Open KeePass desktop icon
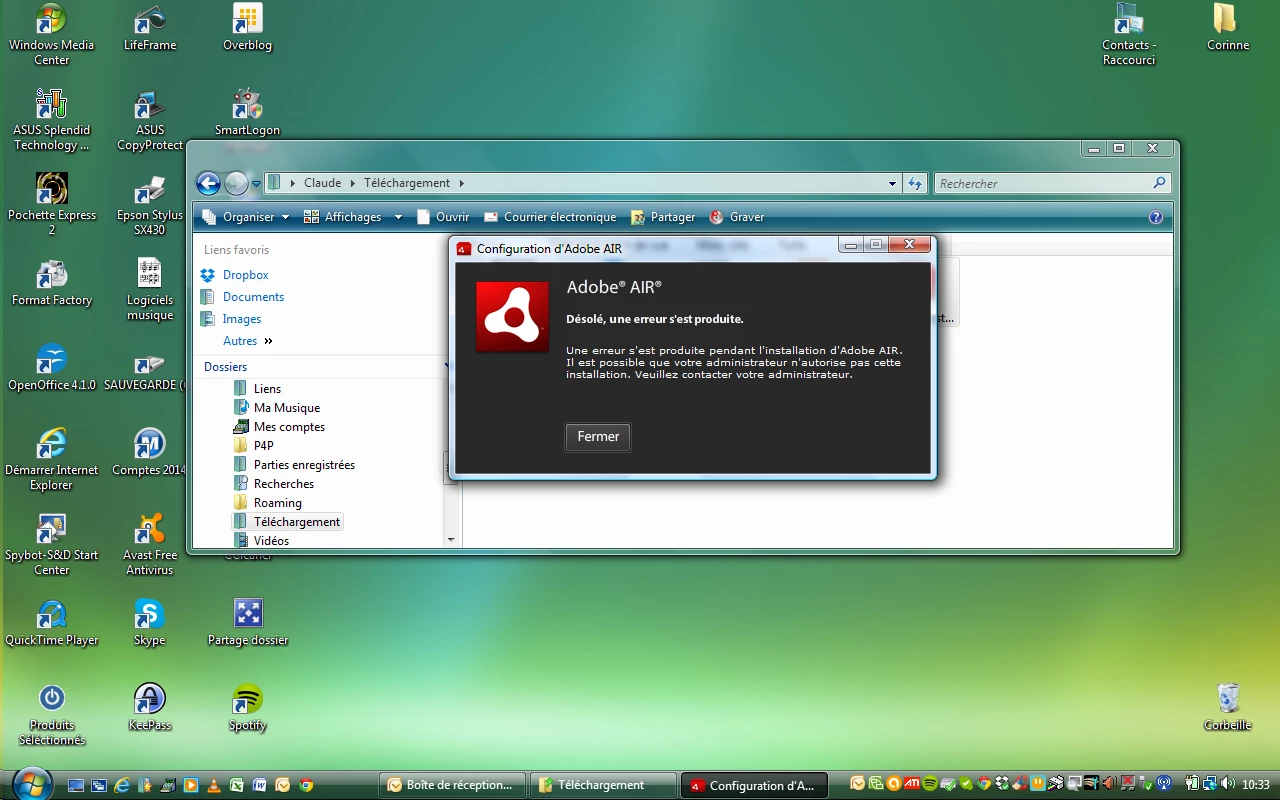 (150, 709)
